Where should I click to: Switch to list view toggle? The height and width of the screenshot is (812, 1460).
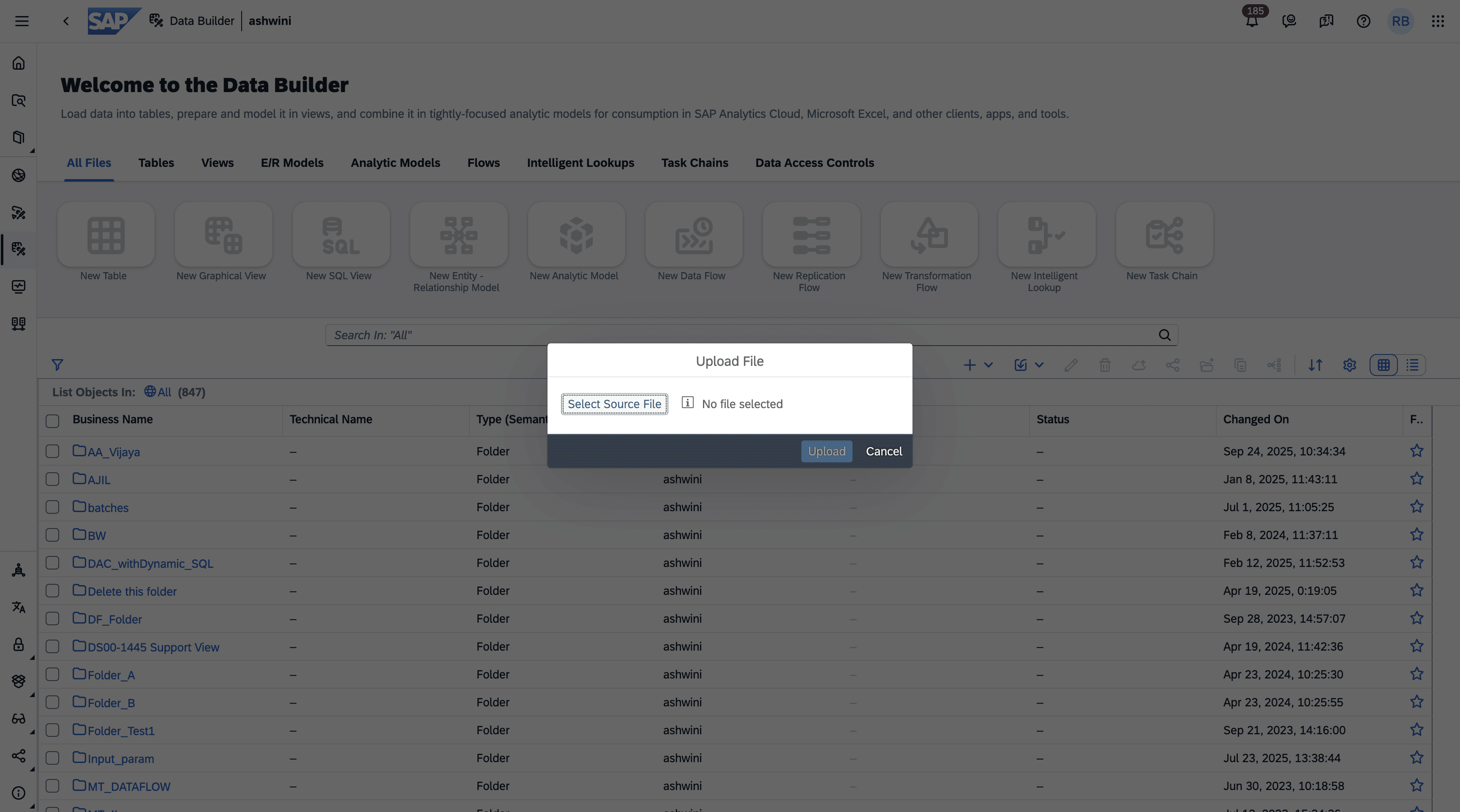(1412, 365)
